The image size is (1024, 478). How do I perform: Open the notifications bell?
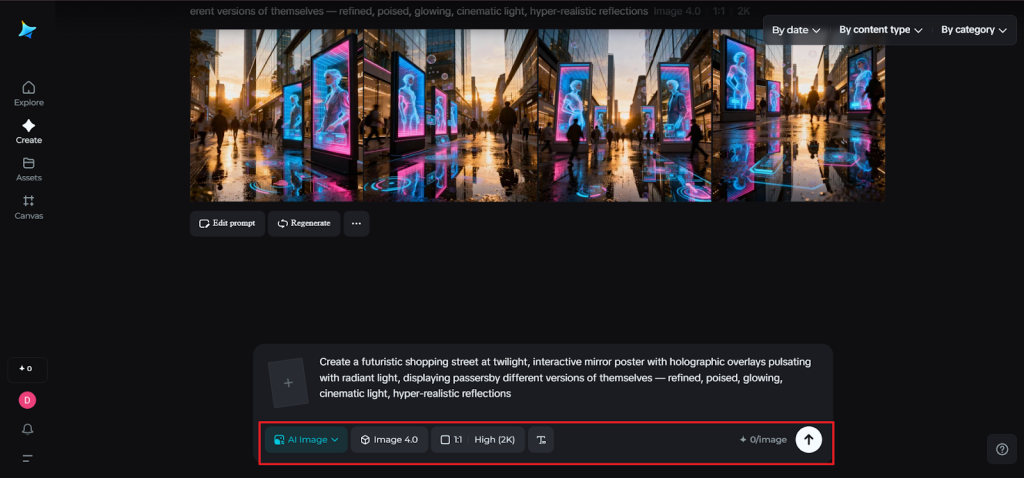click(28, 429)
